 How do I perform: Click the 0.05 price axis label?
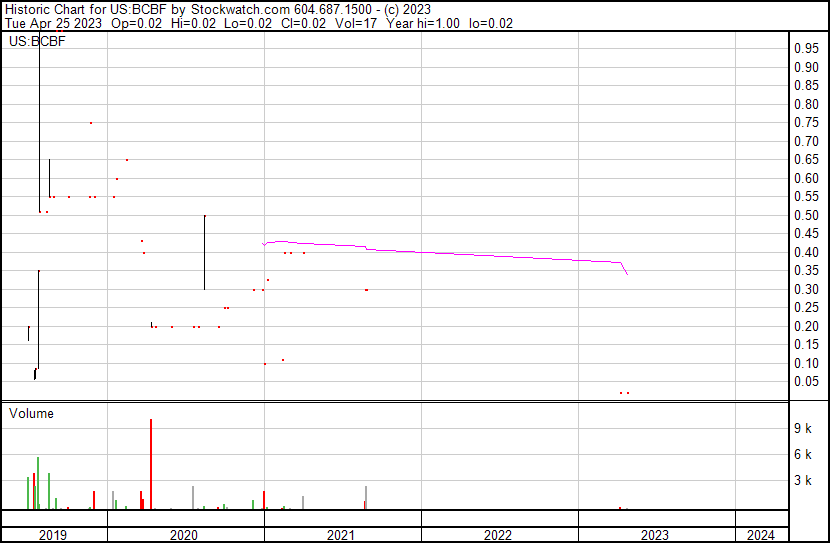click(806, 382)
